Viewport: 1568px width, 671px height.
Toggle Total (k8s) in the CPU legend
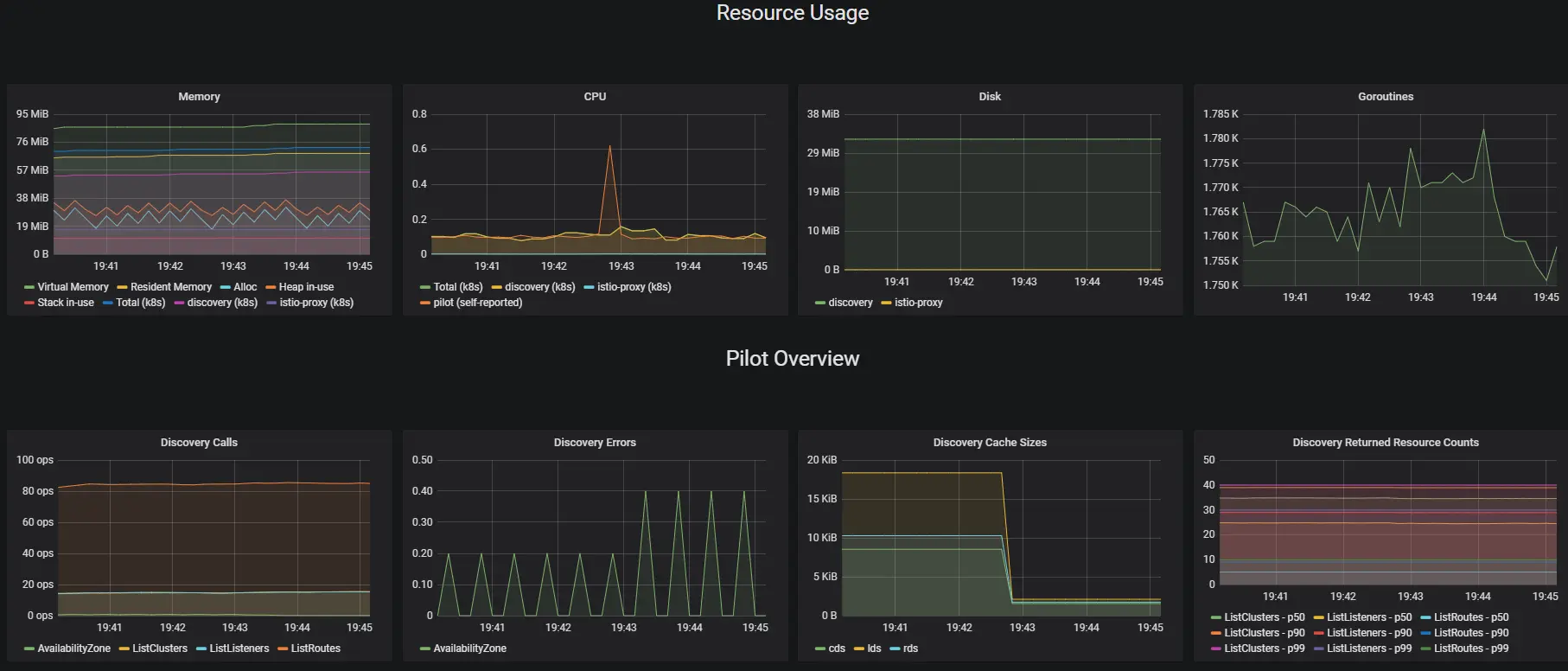pyautogui.click(x=458, y=287)
